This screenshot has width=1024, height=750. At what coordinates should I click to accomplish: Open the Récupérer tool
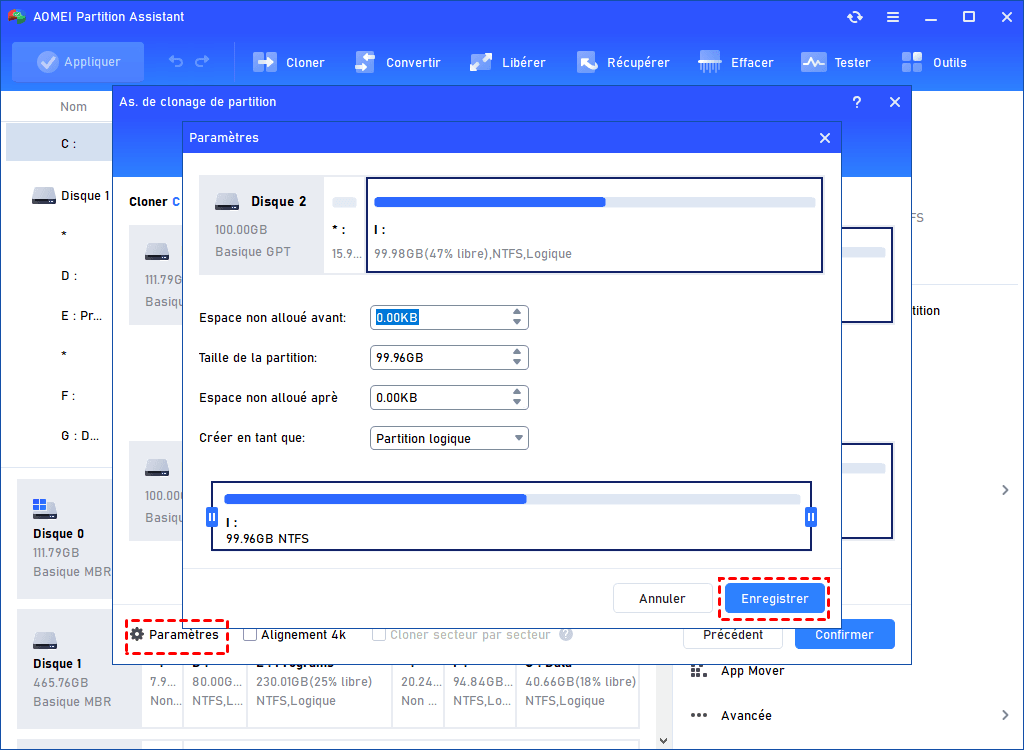click(x=623, y=63)
